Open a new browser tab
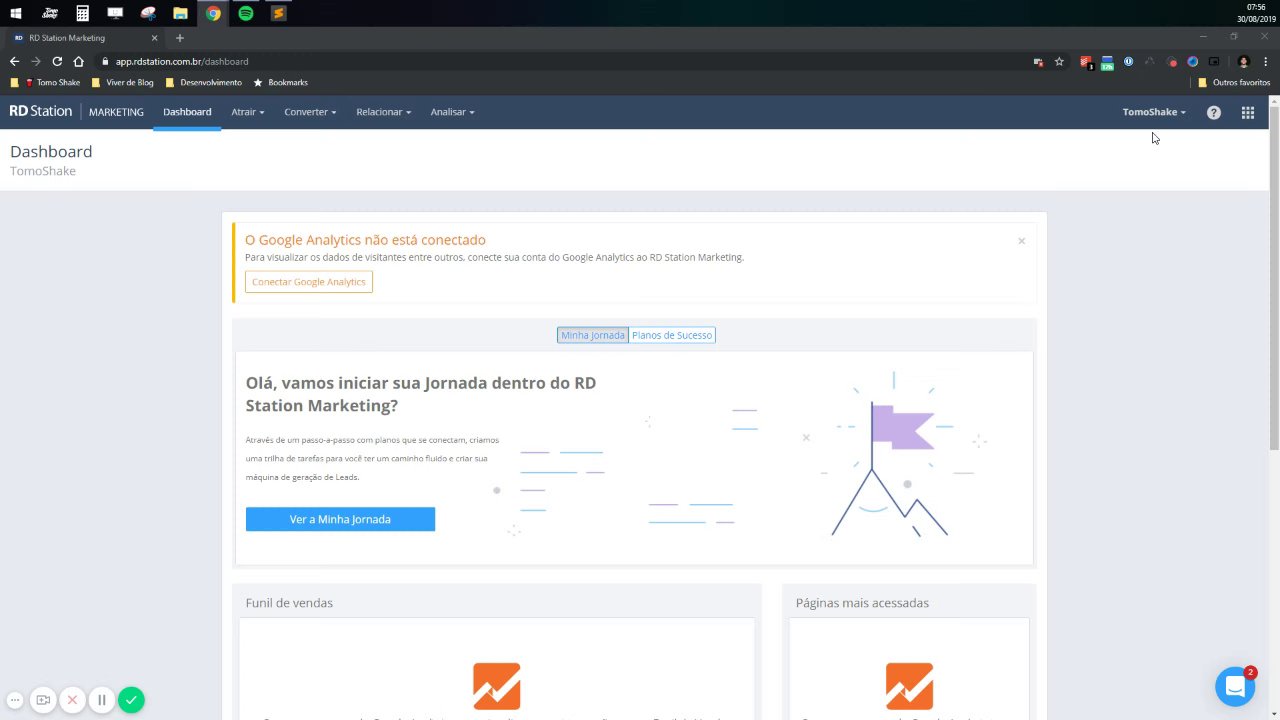The image size is (1280, 720). point(180,38)
